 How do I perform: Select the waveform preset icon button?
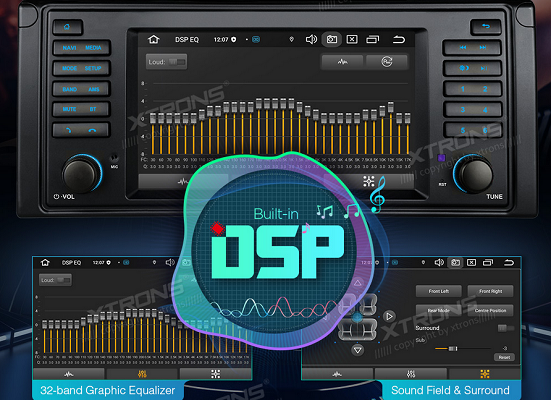342,62
